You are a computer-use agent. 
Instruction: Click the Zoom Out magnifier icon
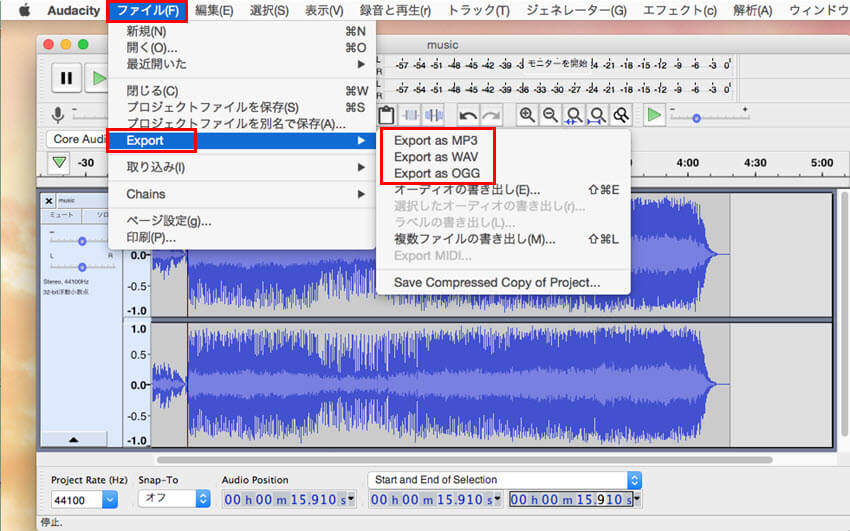pyautogui.click(x=550, y=115)
